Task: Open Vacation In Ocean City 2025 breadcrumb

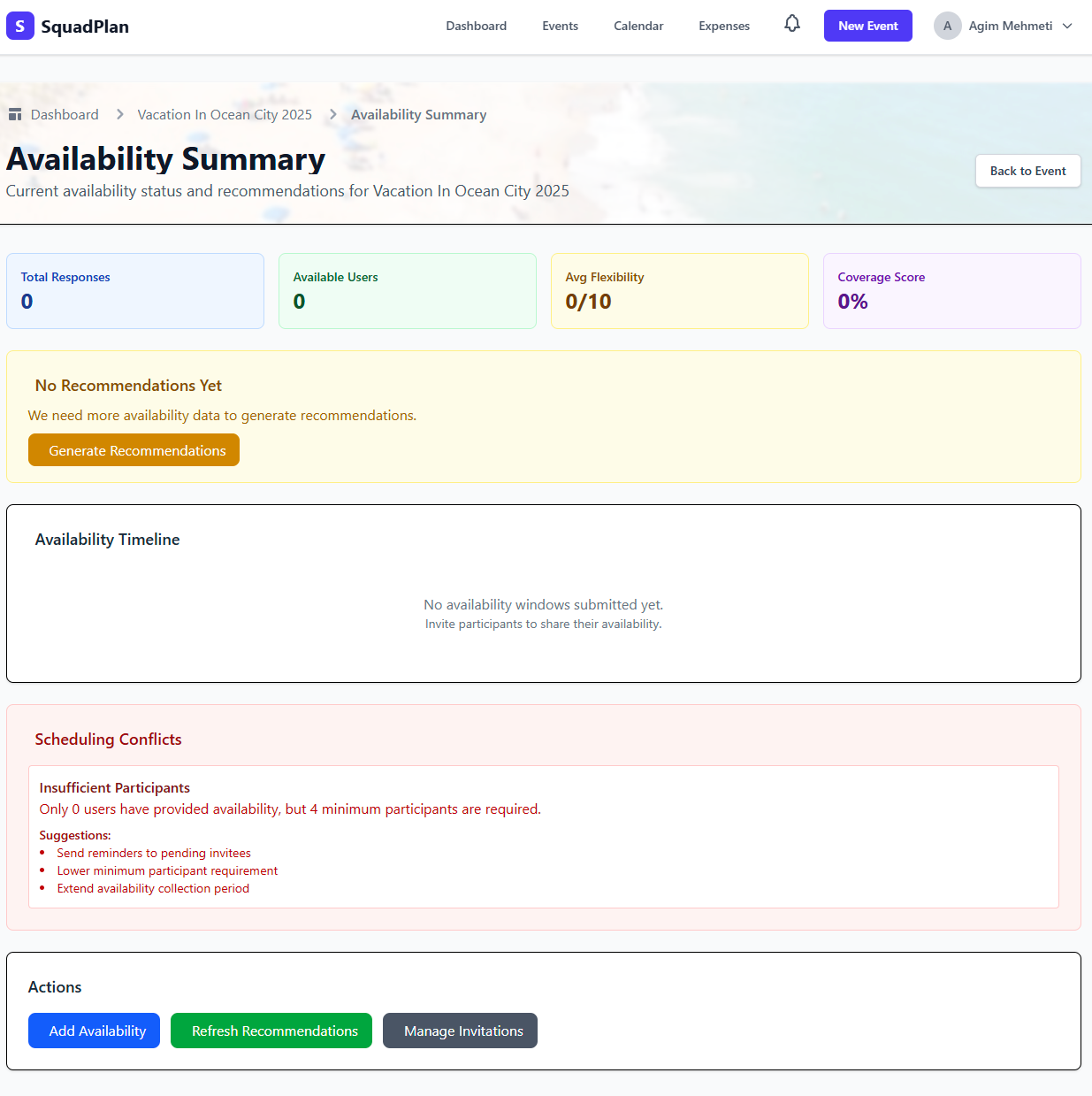Action: point(225,114)
